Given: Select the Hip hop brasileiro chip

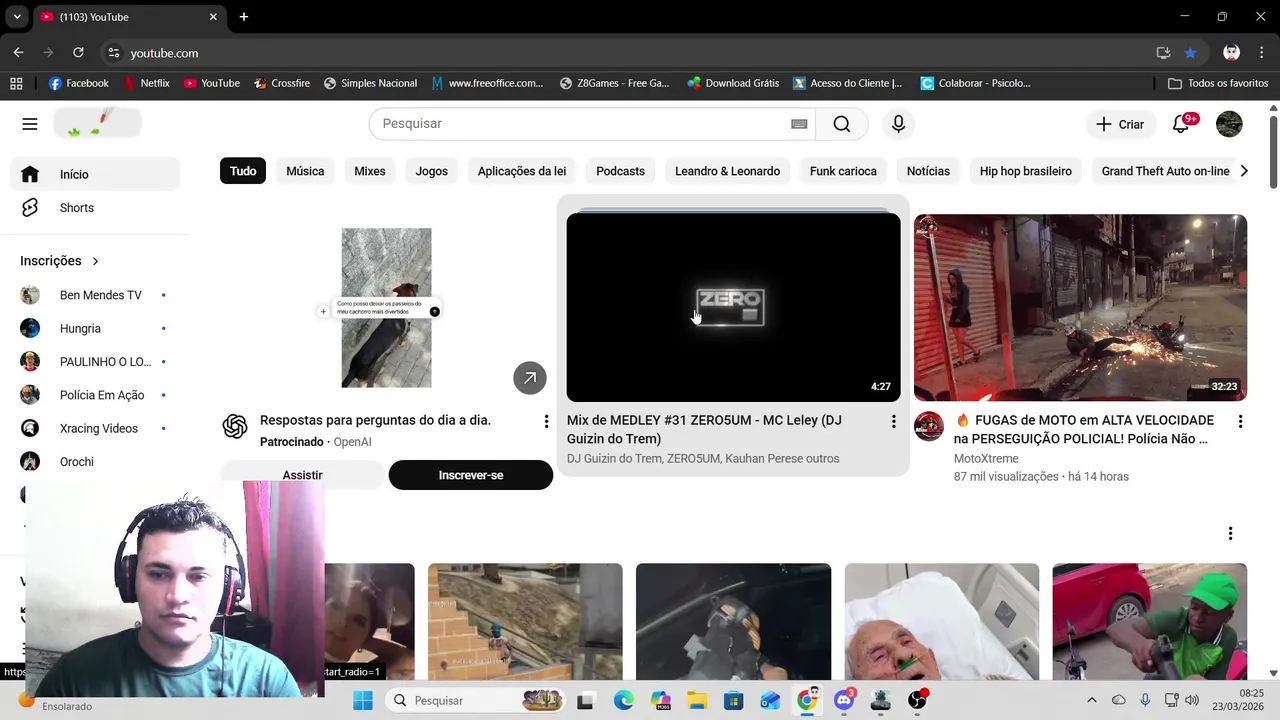Looking at the screenshot, I should point(1026,171).
